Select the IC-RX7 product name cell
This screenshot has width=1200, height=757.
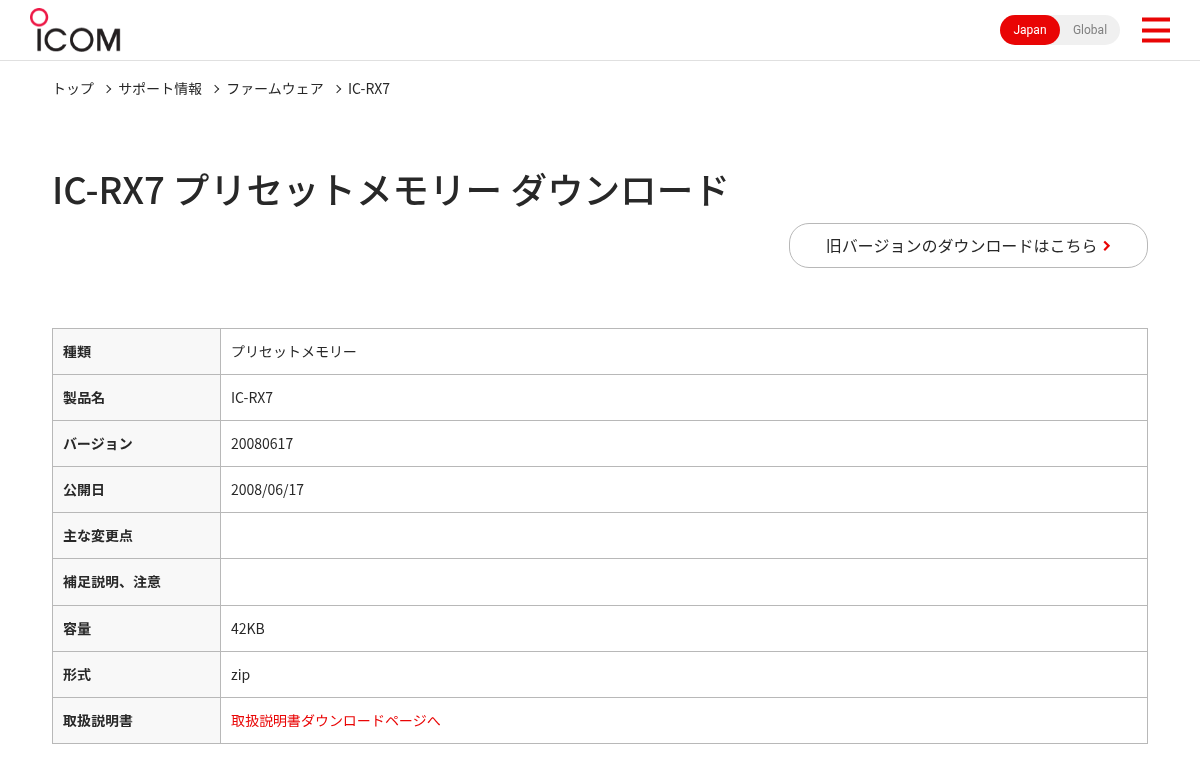[684, 397]
